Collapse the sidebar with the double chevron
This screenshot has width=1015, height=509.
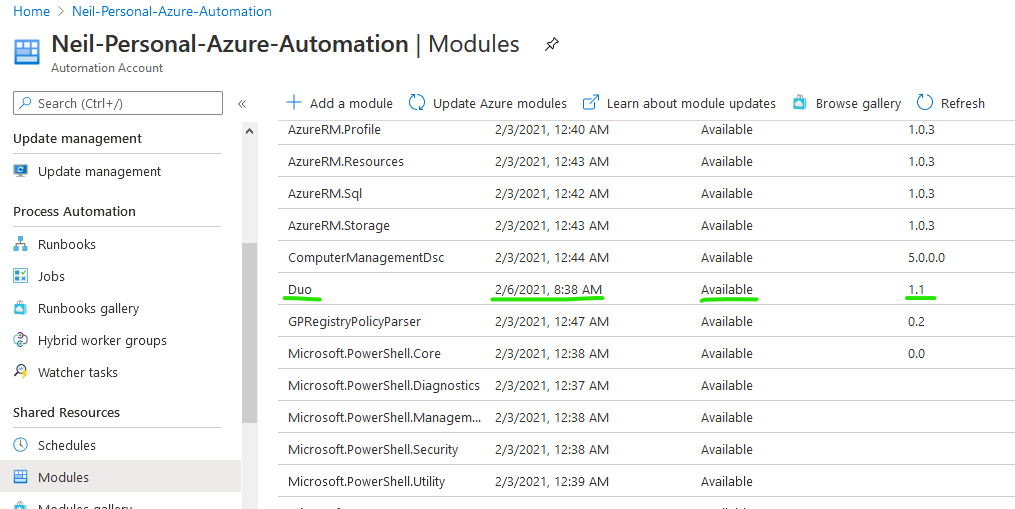click(x=241, y=104)
